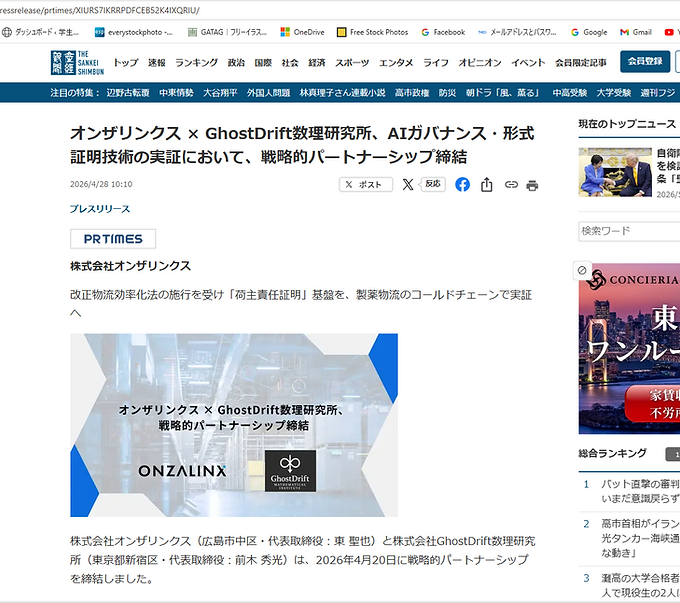Open the Sankei Shimbun logo homepage

77,63
